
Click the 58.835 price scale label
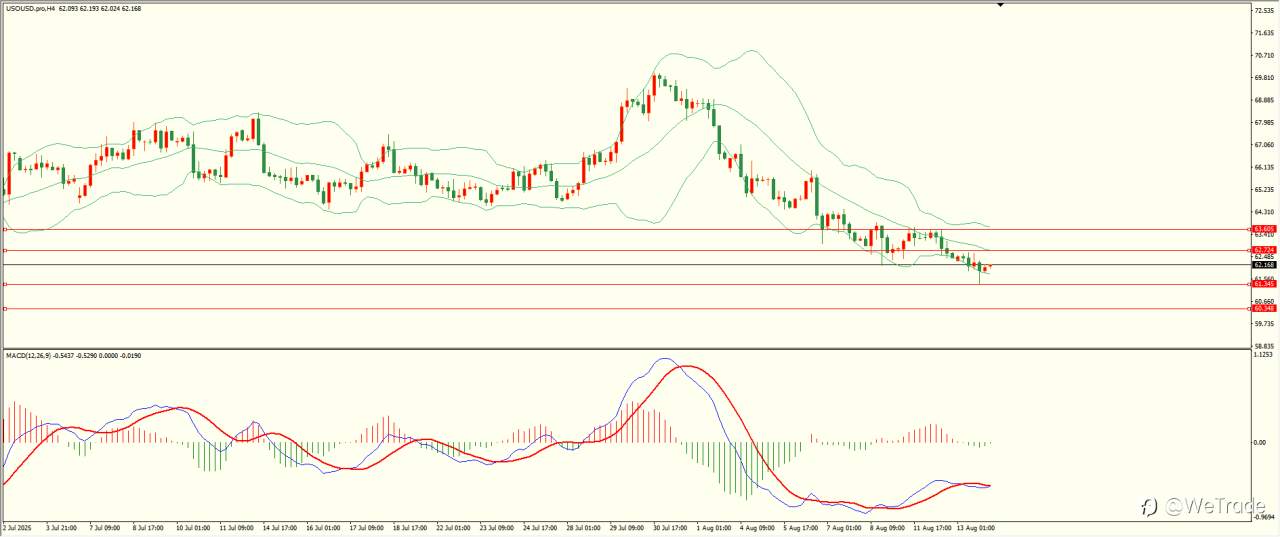coord(1264,346)
